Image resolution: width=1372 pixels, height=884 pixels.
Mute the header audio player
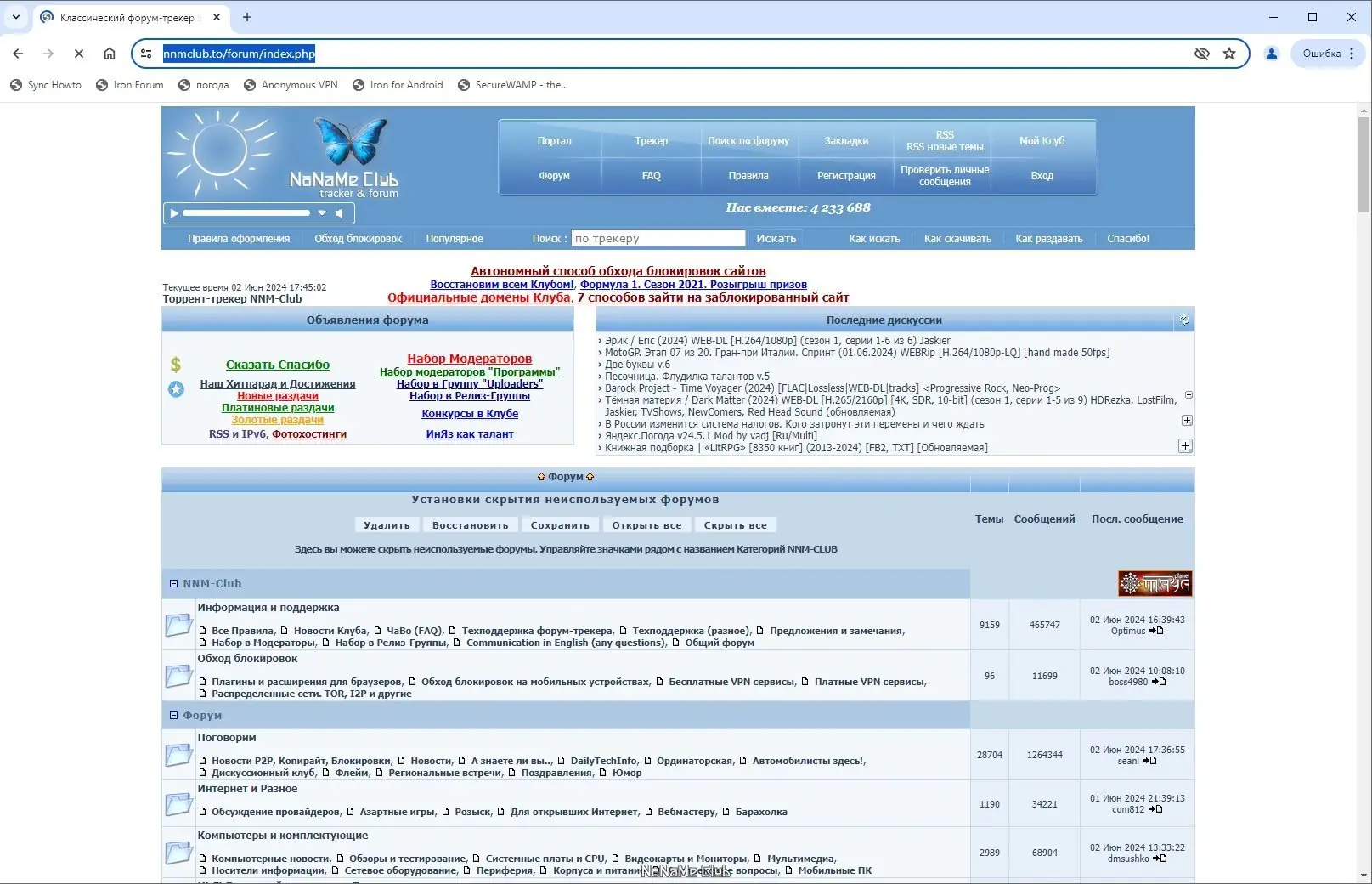tap(339, 213)
